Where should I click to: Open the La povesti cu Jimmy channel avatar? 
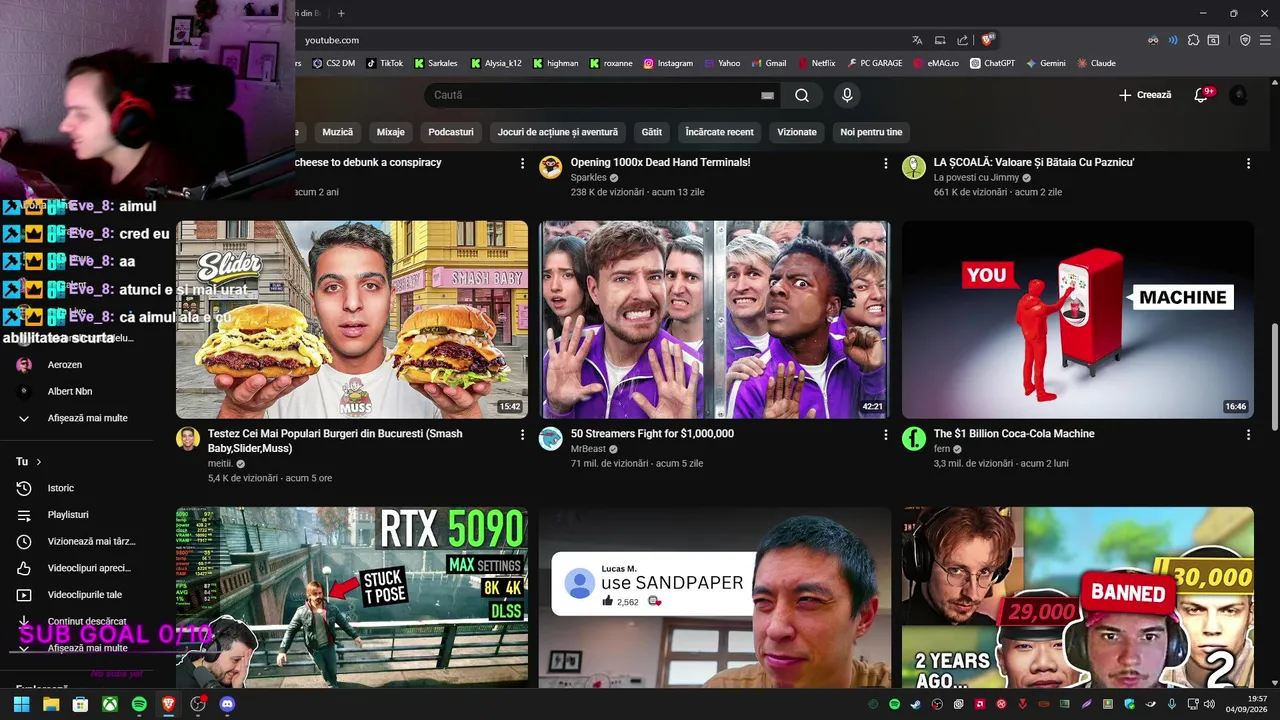pos(914,167)
